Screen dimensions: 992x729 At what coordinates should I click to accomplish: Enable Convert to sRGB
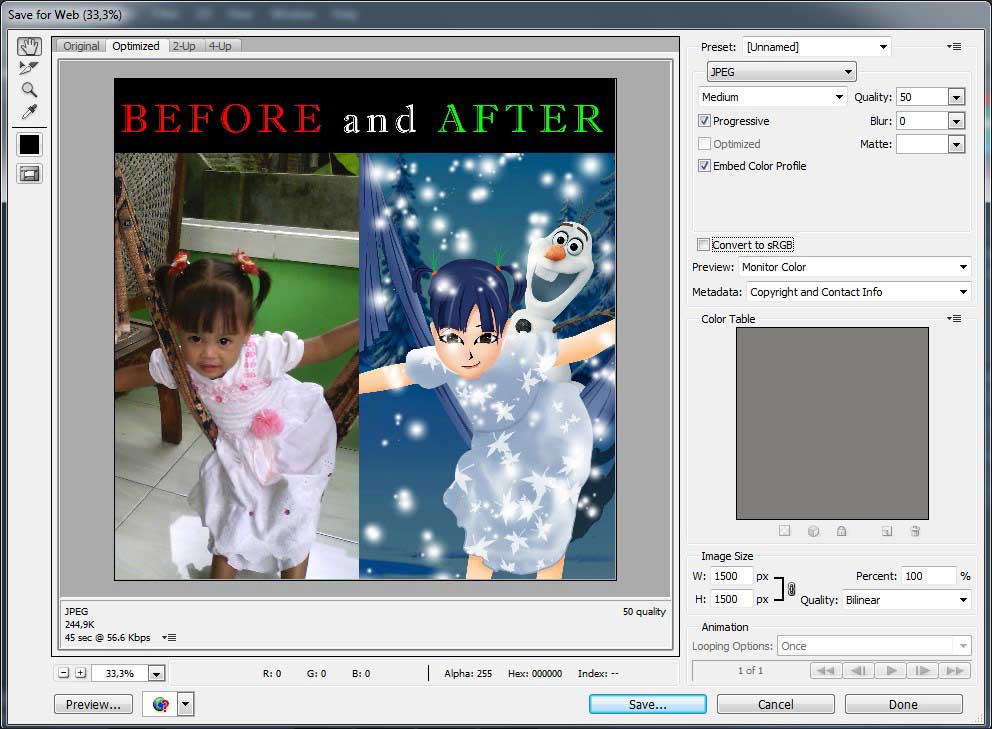pyautogui.click(x=703, y=244)
